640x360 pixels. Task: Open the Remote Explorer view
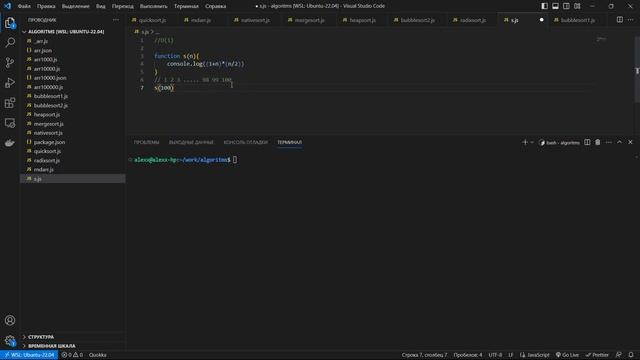[x=10, y=122]
